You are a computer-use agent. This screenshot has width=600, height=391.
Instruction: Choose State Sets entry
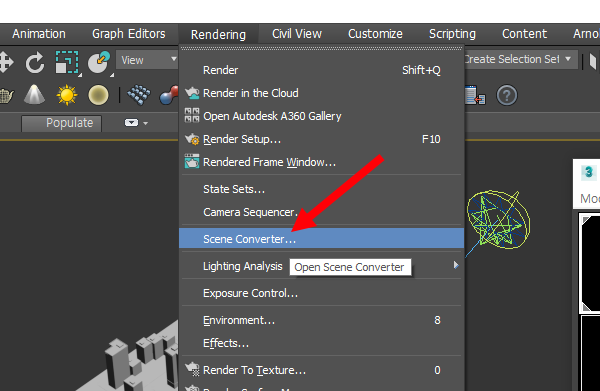[321, 189]
